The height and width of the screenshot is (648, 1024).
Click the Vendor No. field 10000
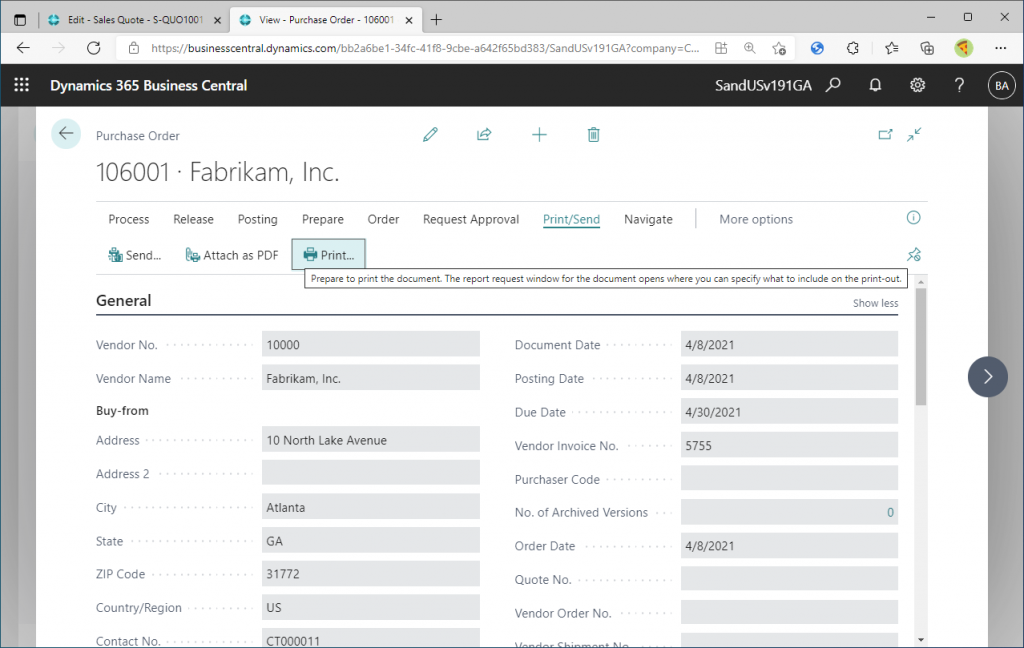pos(370,345)
